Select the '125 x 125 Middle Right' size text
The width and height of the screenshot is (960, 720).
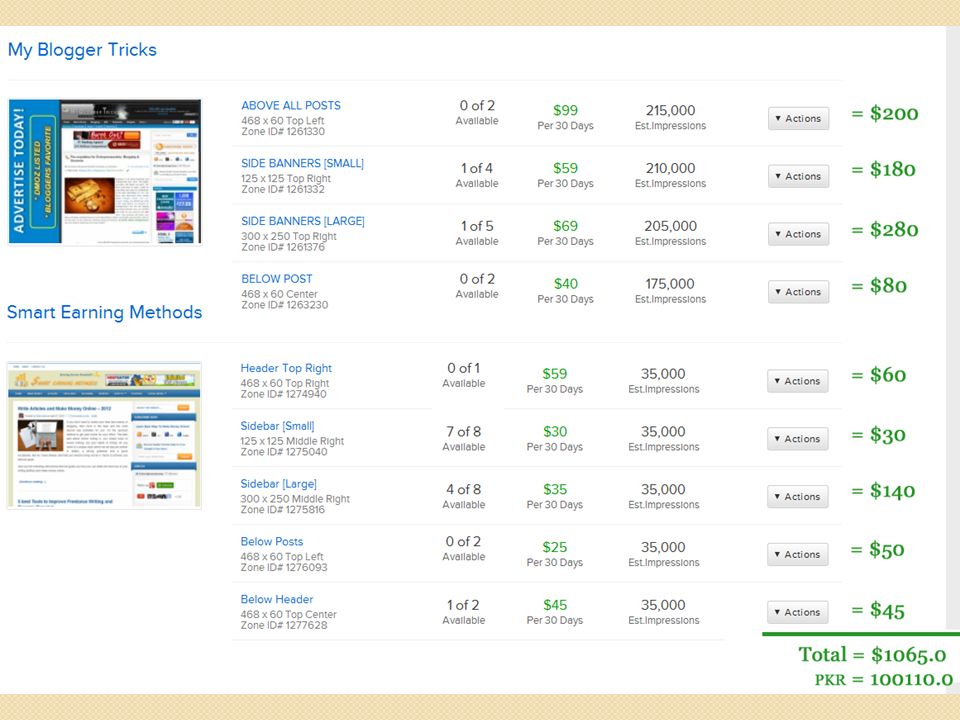(x=292, y=441)
